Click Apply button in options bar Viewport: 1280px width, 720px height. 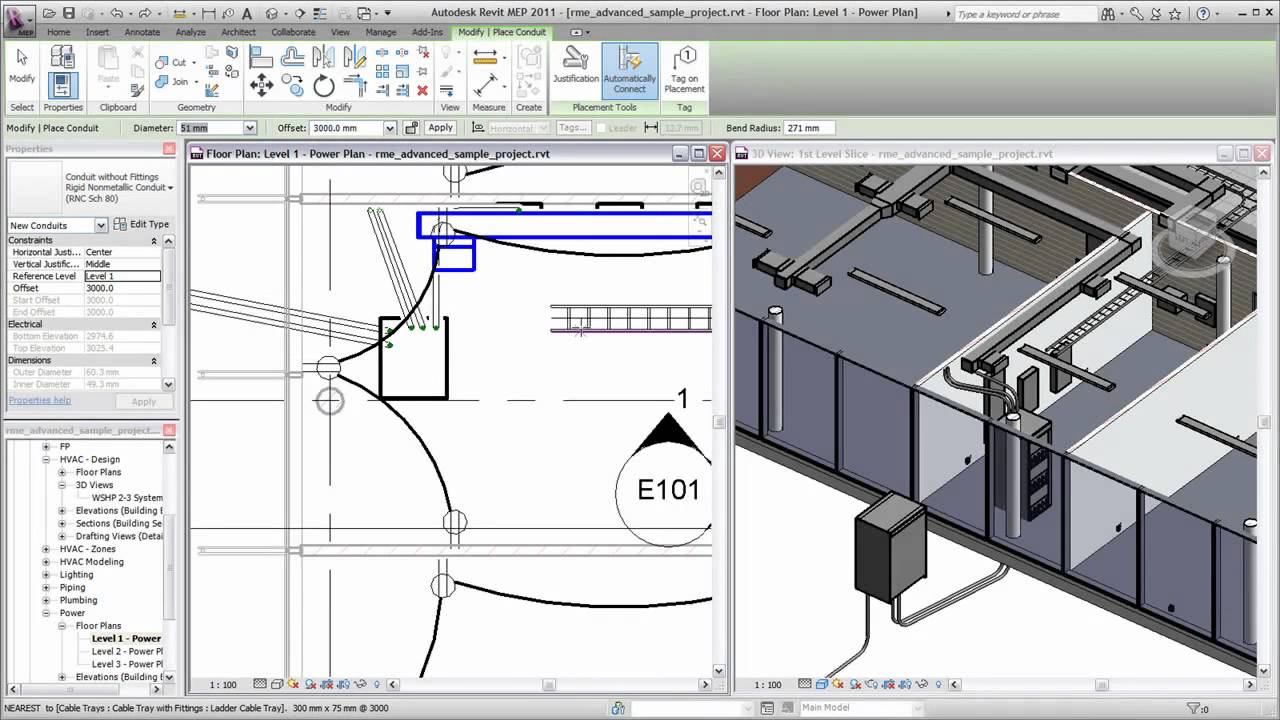click(440, 128)
